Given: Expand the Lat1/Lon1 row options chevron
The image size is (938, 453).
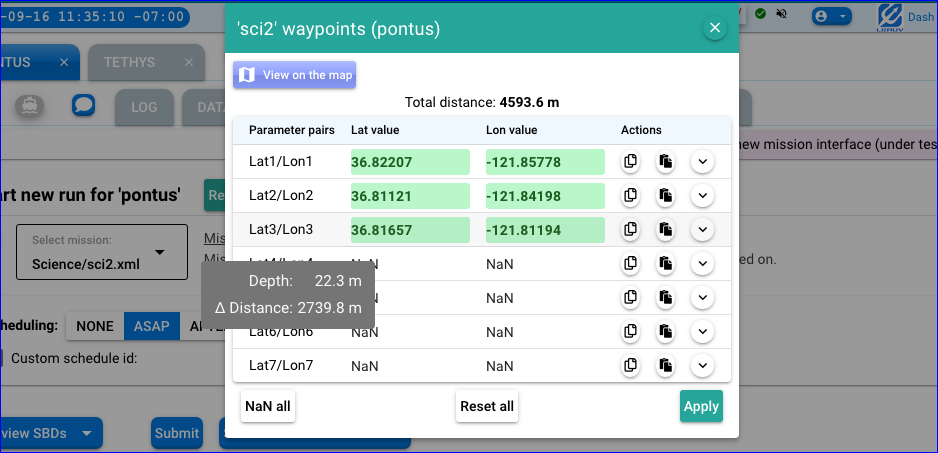Looking at the screenshot, I should pos(702,162).
